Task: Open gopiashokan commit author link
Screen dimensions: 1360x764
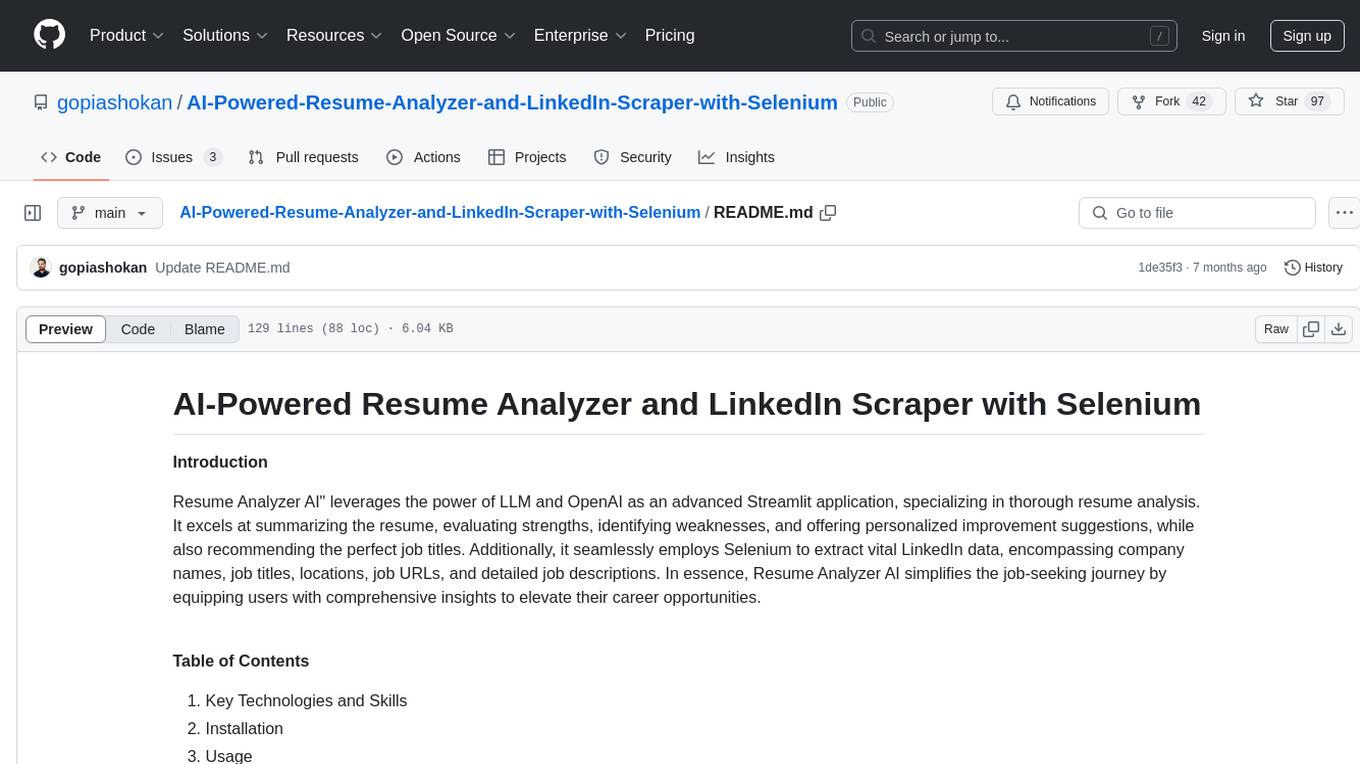Action: (x=103, y=268)
